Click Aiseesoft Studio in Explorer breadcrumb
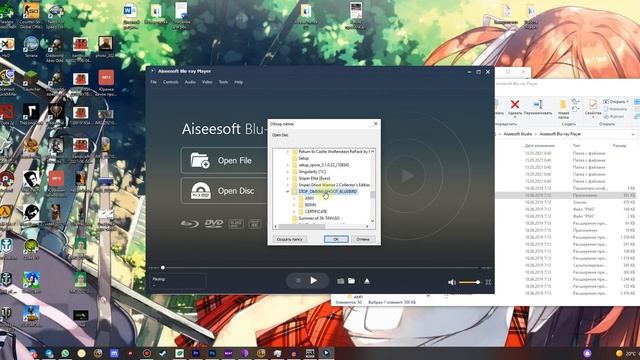640x360 pixels. click(x=518, y=134)
